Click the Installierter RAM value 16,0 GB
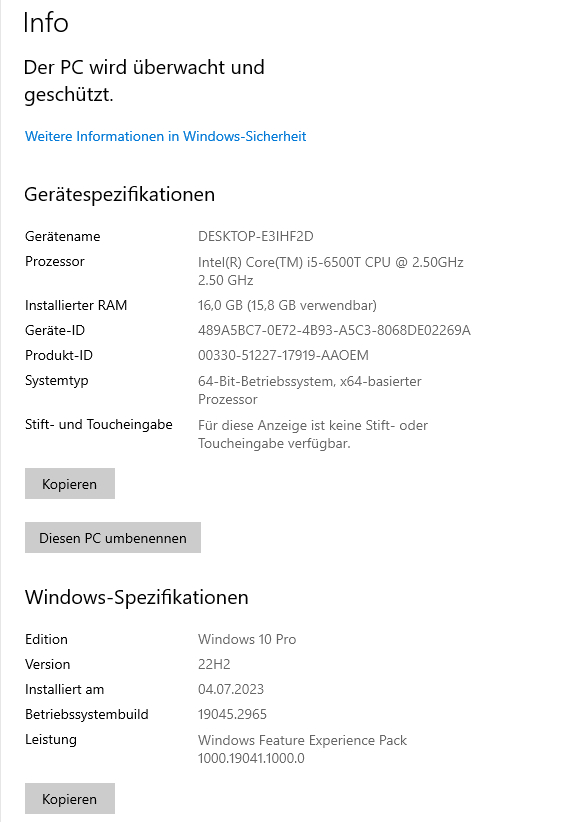Image resolution: width=575 pixels, height=822 pixels. pos(287,305)
